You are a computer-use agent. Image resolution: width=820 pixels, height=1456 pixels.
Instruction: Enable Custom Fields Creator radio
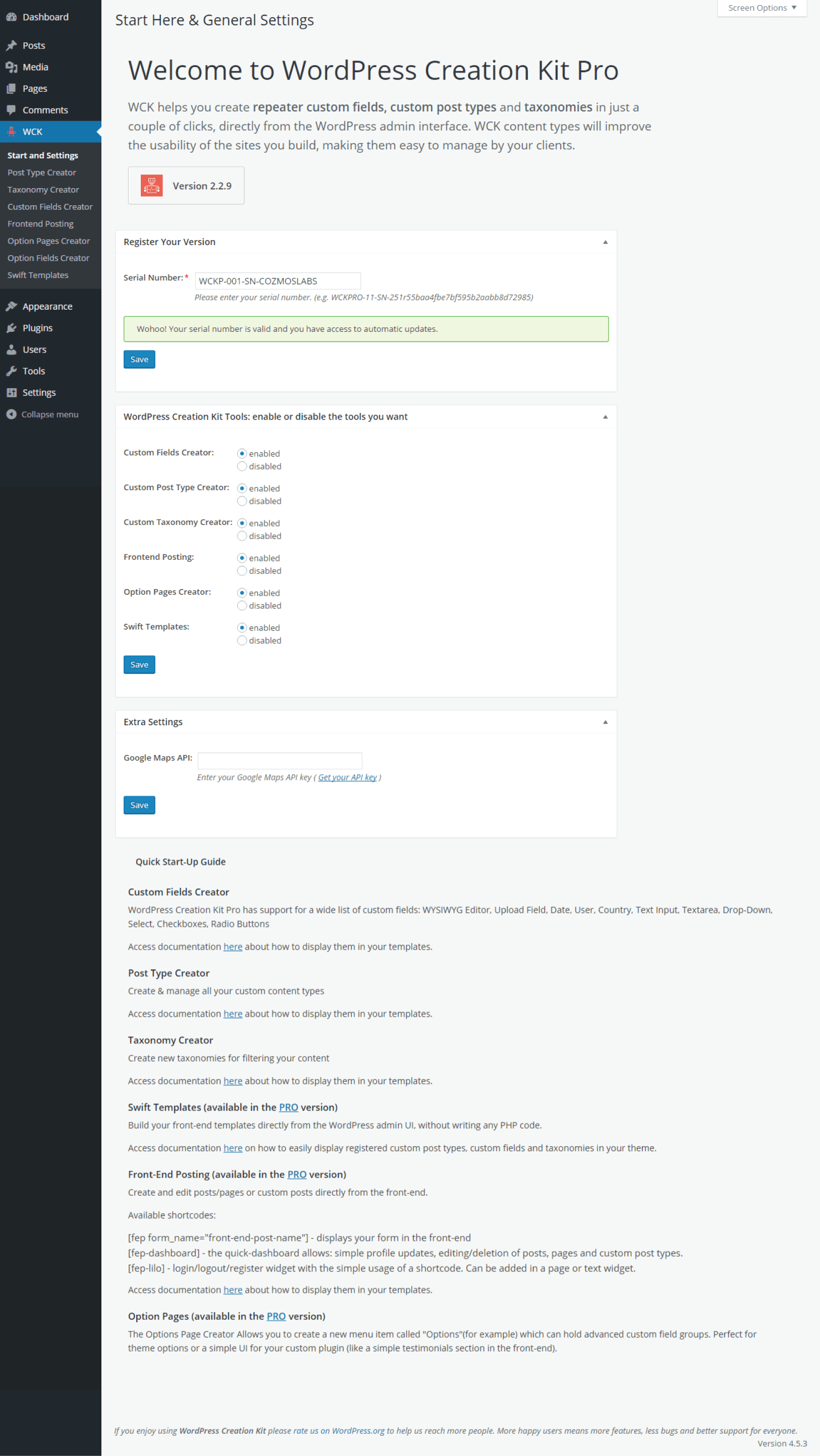(x=242, y=453)
